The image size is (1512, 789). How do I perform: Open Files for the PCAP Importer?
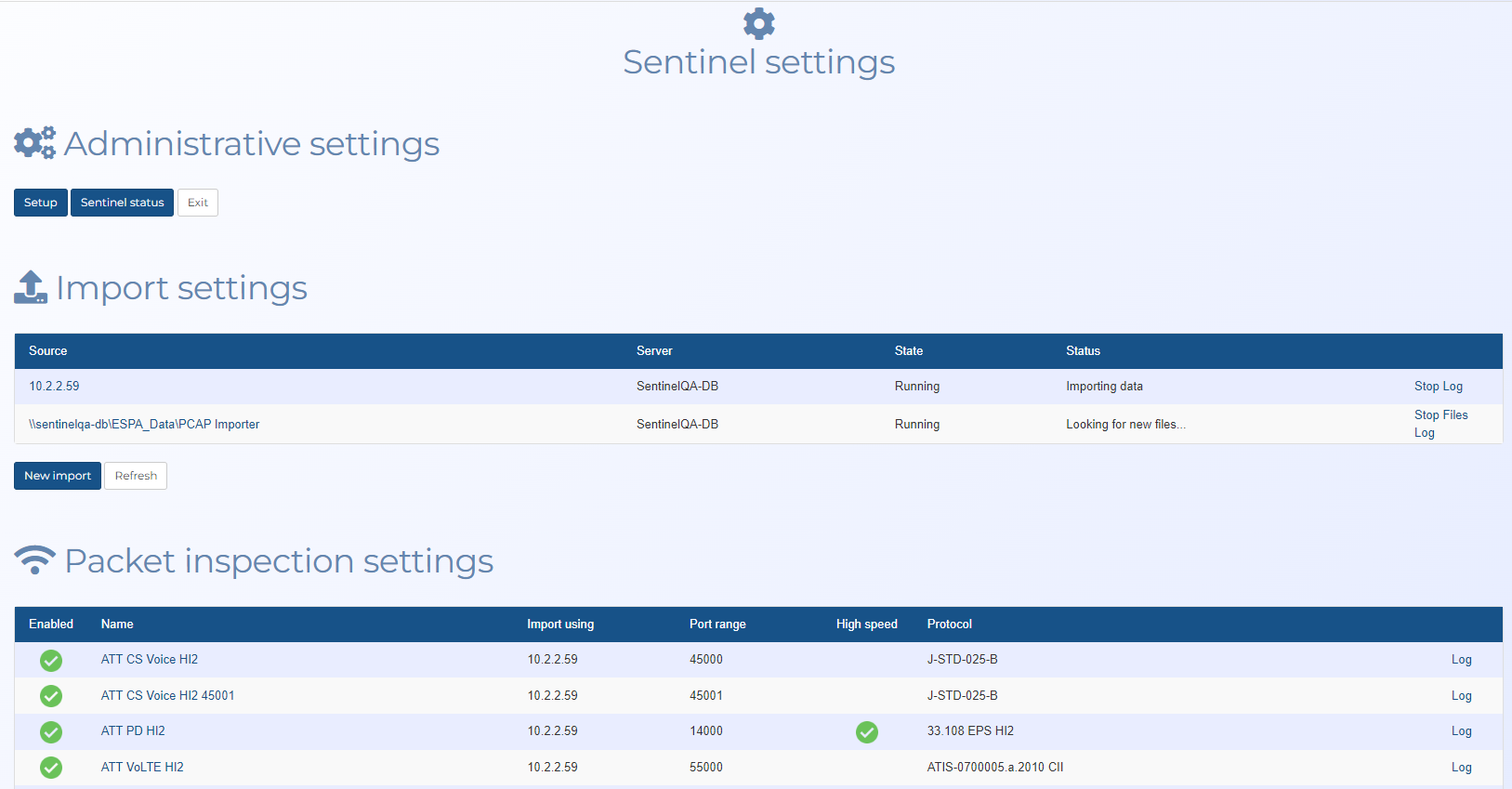(x=1455, y=415)
